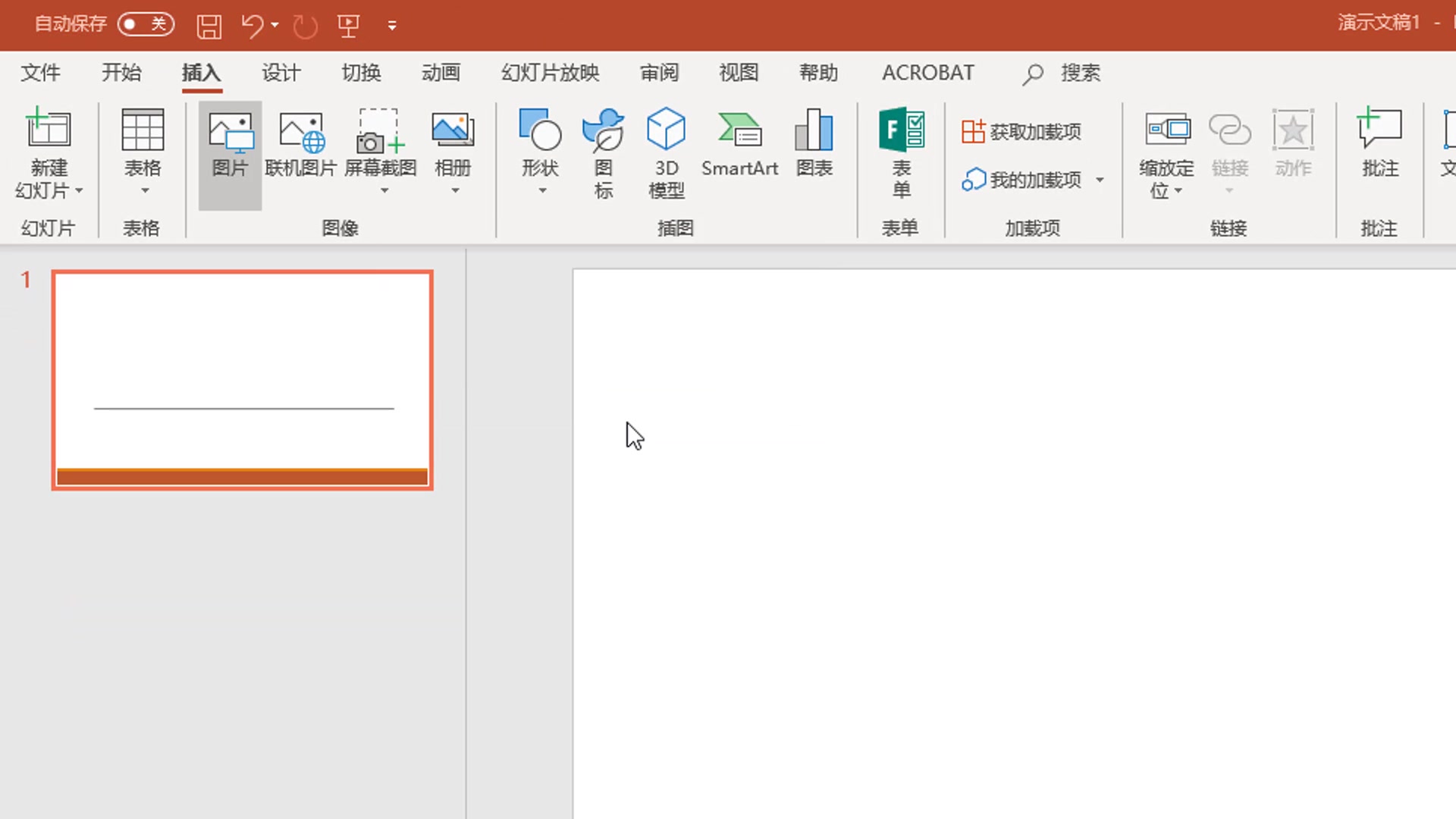The height and width of the screenshot is (819, 1456).
Task: Click the Get Add-ins button
Action: (1021, 132)
